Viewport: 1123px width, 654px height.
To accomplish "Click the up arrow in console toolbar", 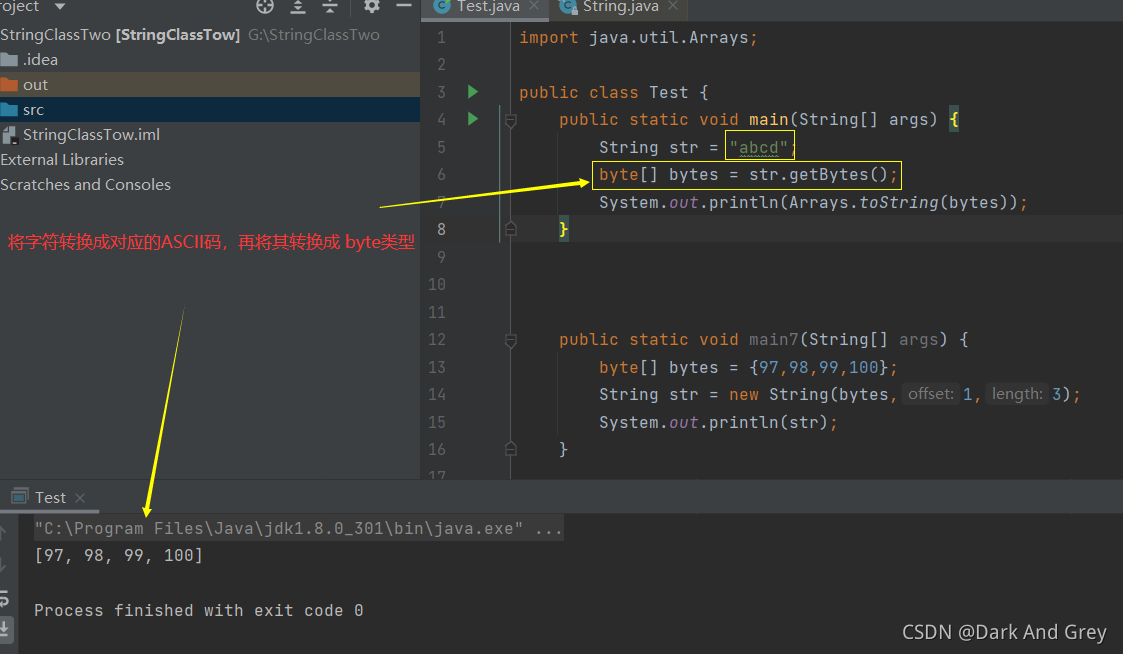I will 3,533.
